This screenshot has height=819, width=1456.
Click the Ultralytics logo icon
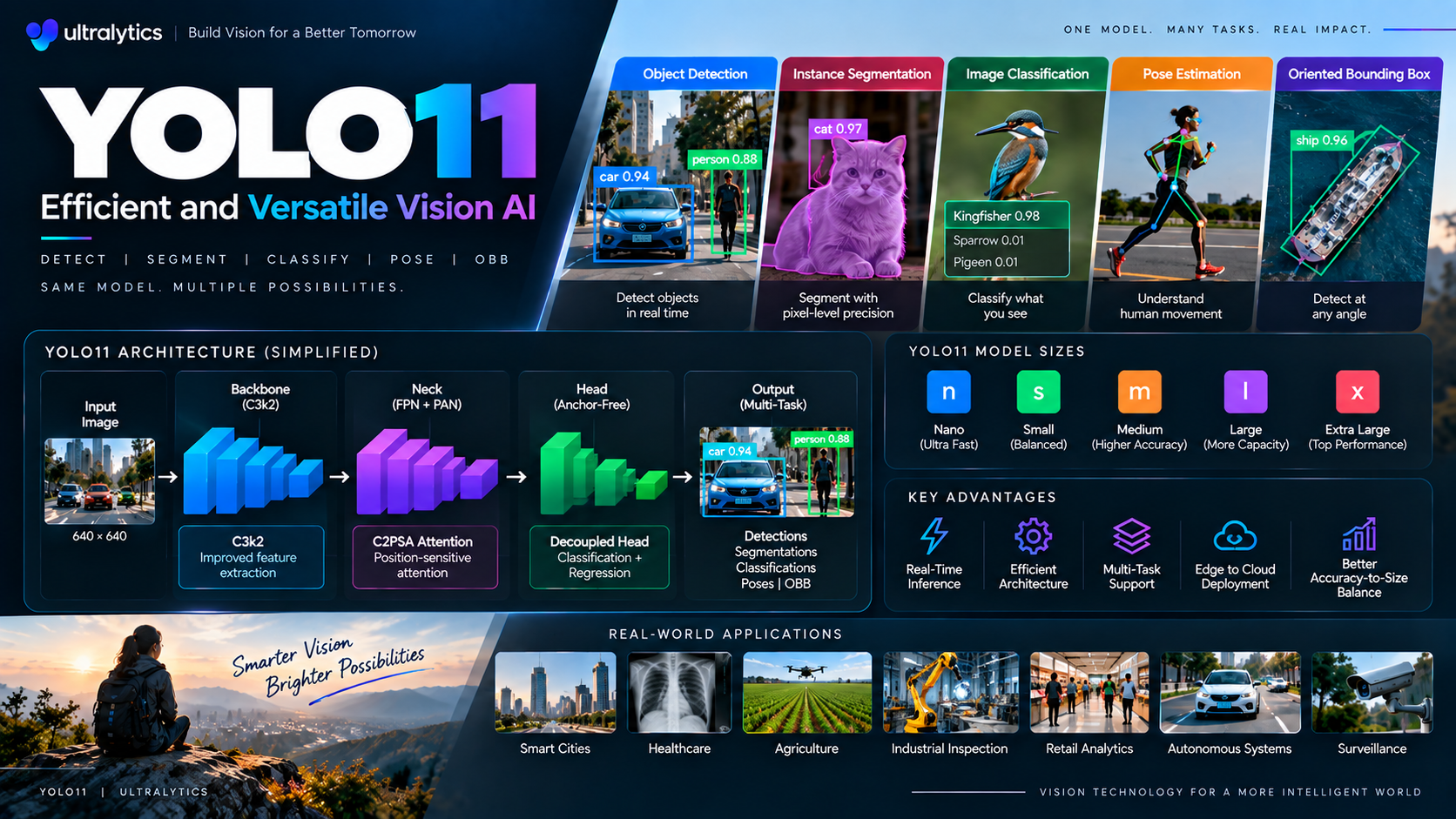coord(42,33)
